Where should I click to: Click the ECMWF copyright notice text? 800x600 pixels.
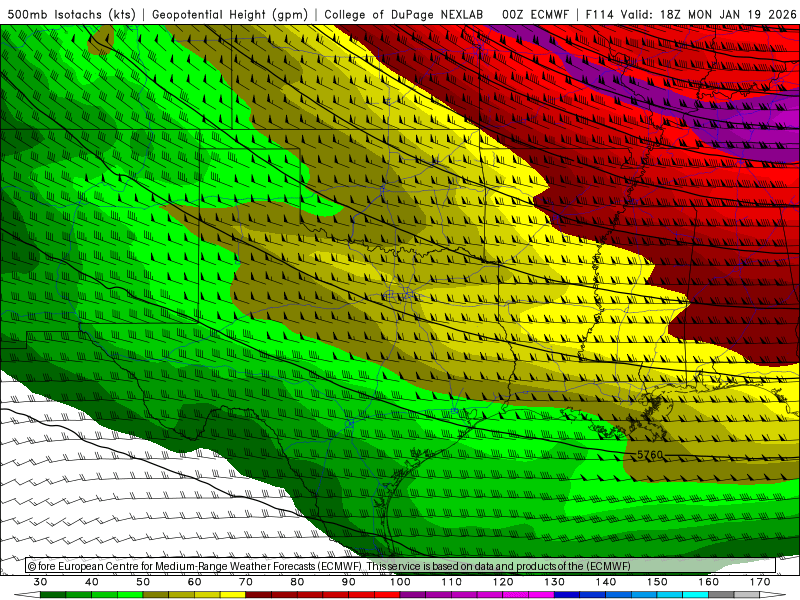point(329,566)
